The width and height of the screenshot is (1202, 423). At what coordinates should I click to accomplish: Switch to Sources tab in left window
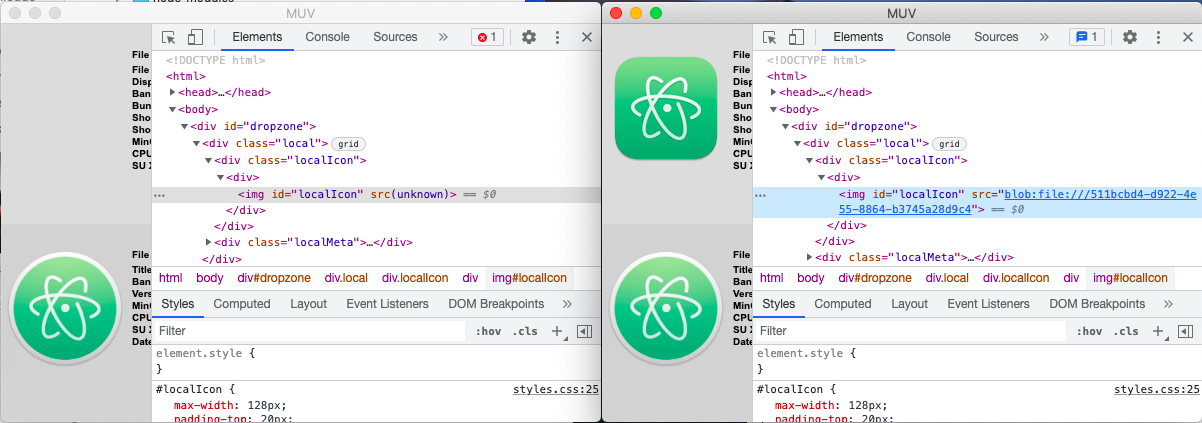pos(395,37)
